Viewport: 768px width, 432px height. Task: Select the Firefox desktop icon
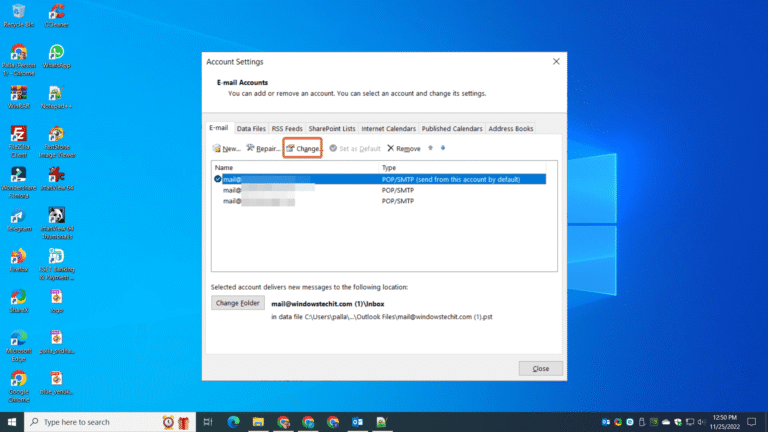coord(19,260)
